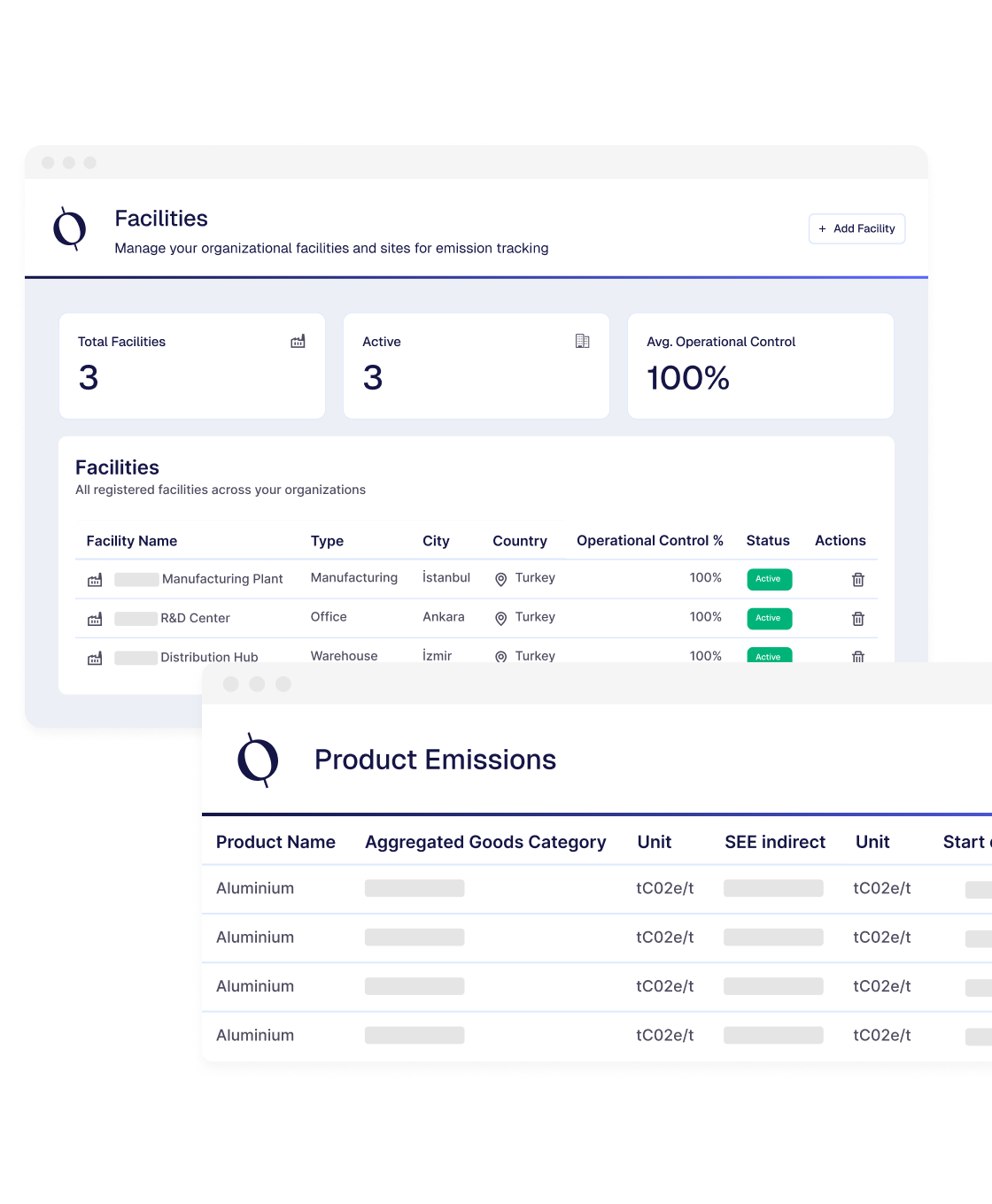Click the factory icon beside R&D Center
Screen dimensions: 992x1204
tap(95, 619)
